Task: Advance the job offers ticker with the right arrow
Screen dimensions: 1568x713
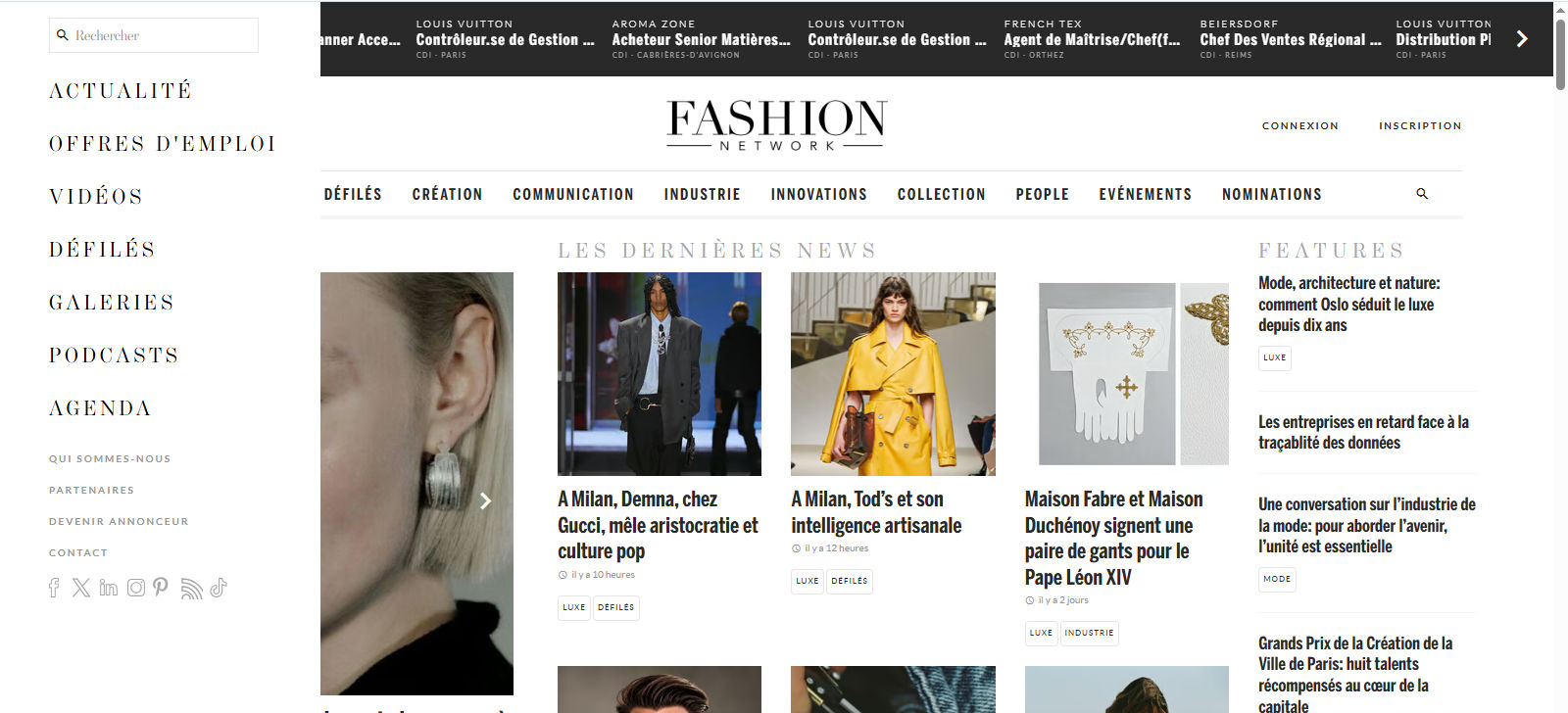Action: pos(1522,39)
